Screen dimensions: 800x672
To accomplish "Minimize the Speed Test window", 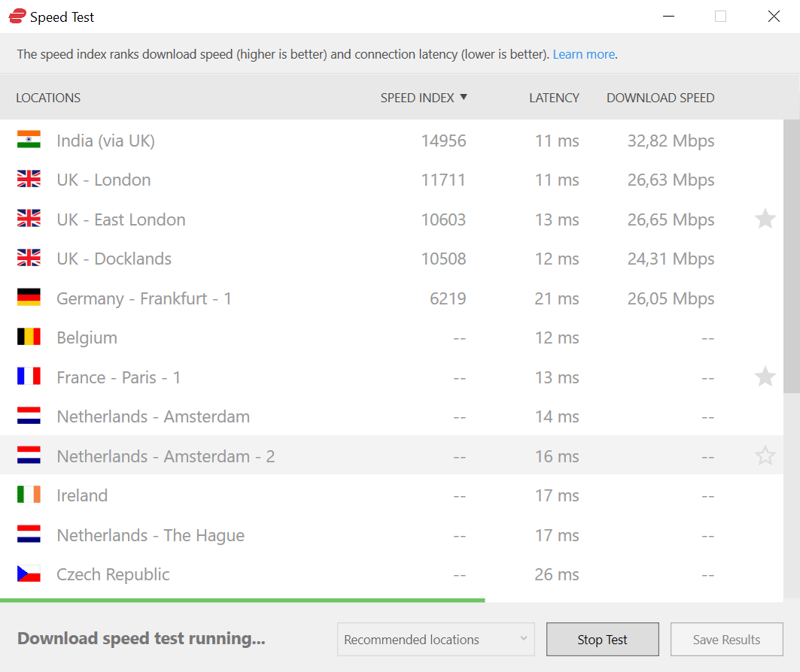I will pyautogui.click(x=668, y=16).
